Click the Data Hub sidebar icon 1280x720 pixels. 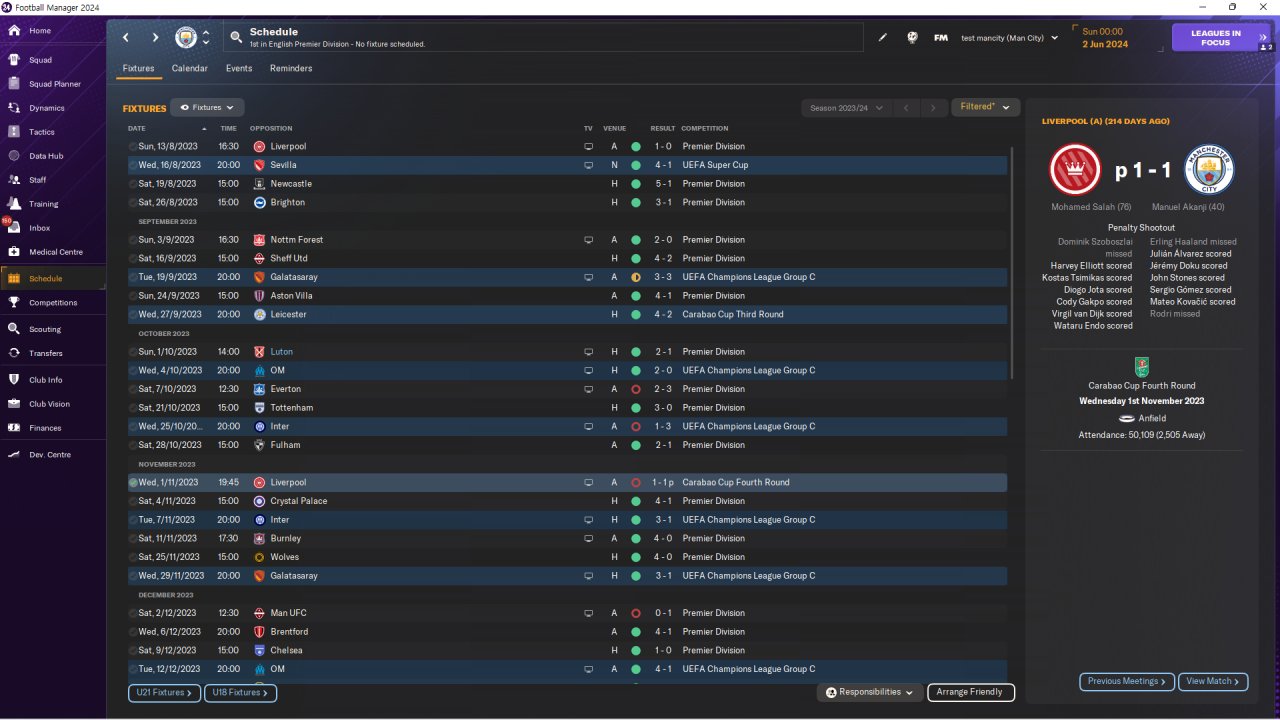14,156
